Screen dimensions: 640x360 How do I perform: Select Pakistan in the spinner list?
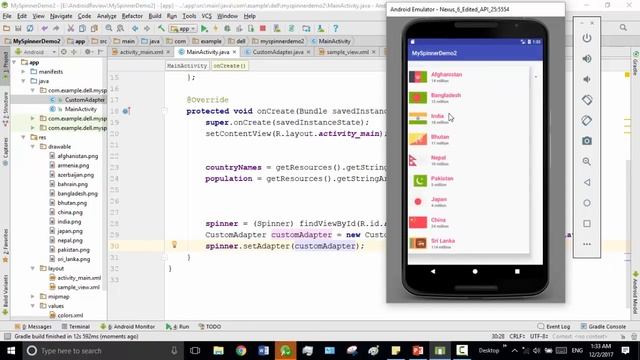469,181
